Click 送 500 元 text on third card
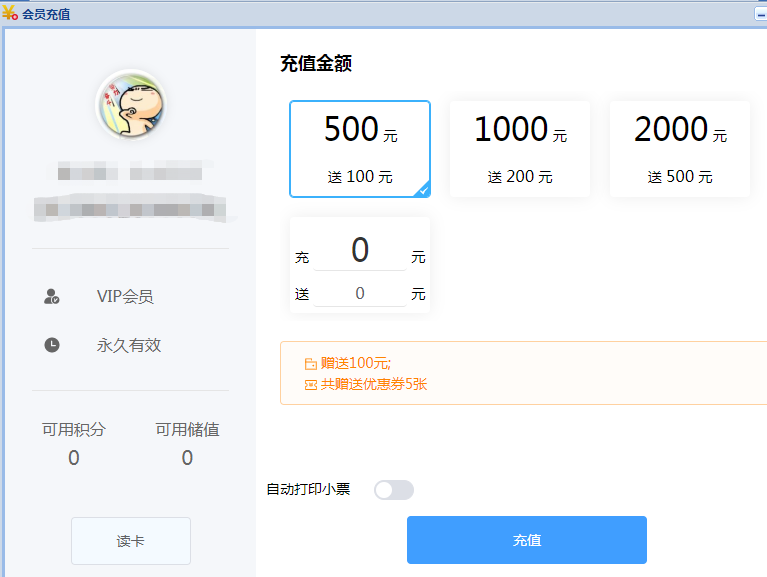This screenshot has width=767, height=577. 680,177
